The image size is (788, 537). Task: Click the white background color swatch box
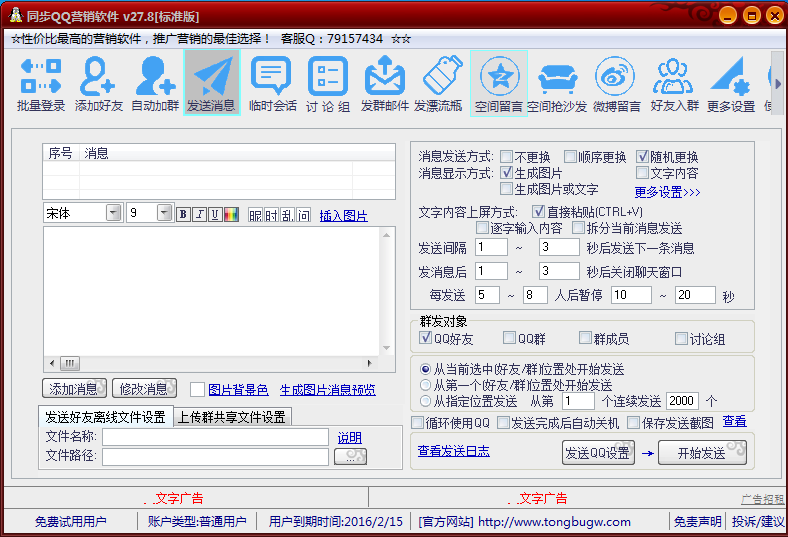[x=198, y=389]
